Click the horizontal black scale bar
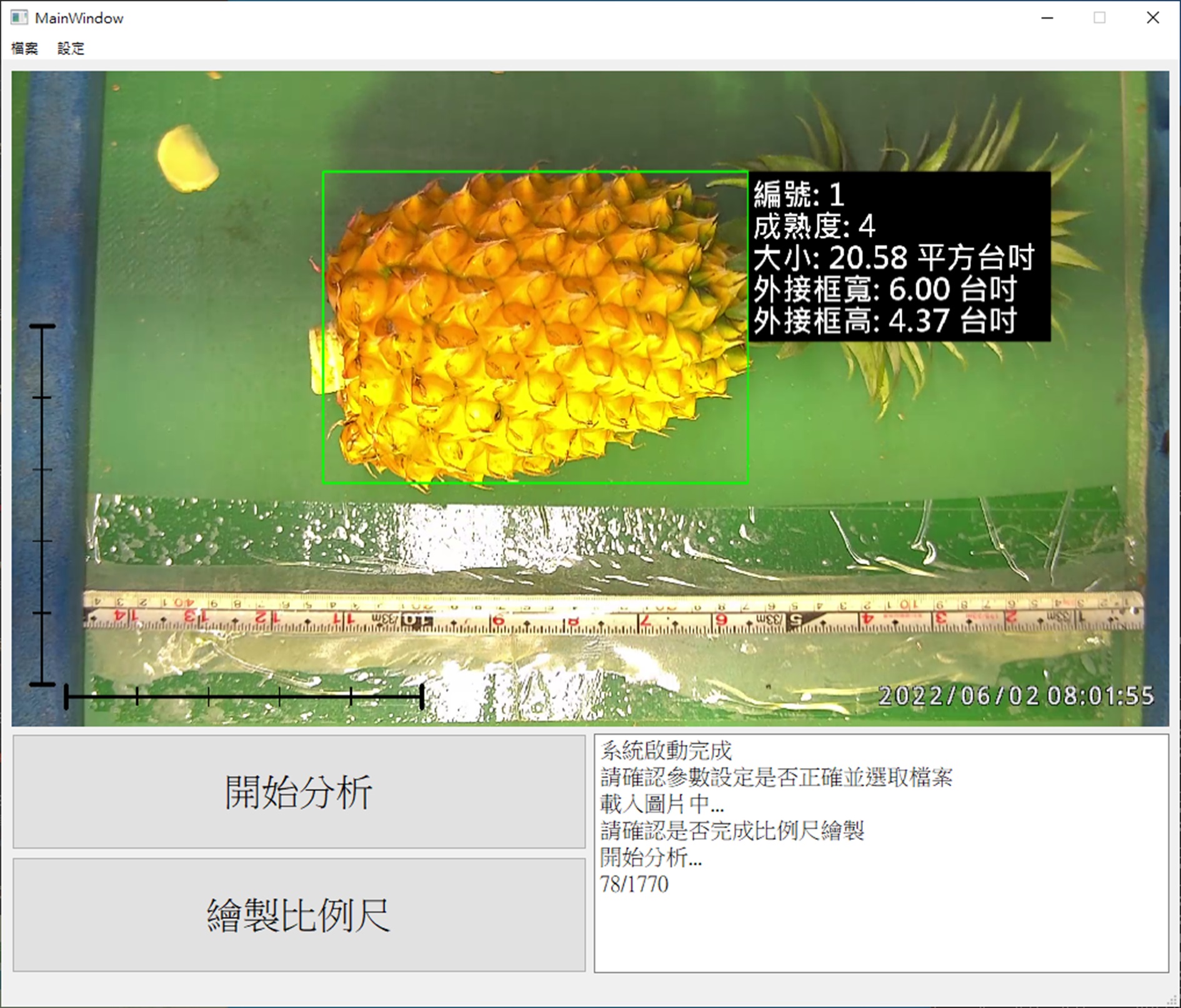The width and height of the screenshot is (1181, 1008). (244, 696)
